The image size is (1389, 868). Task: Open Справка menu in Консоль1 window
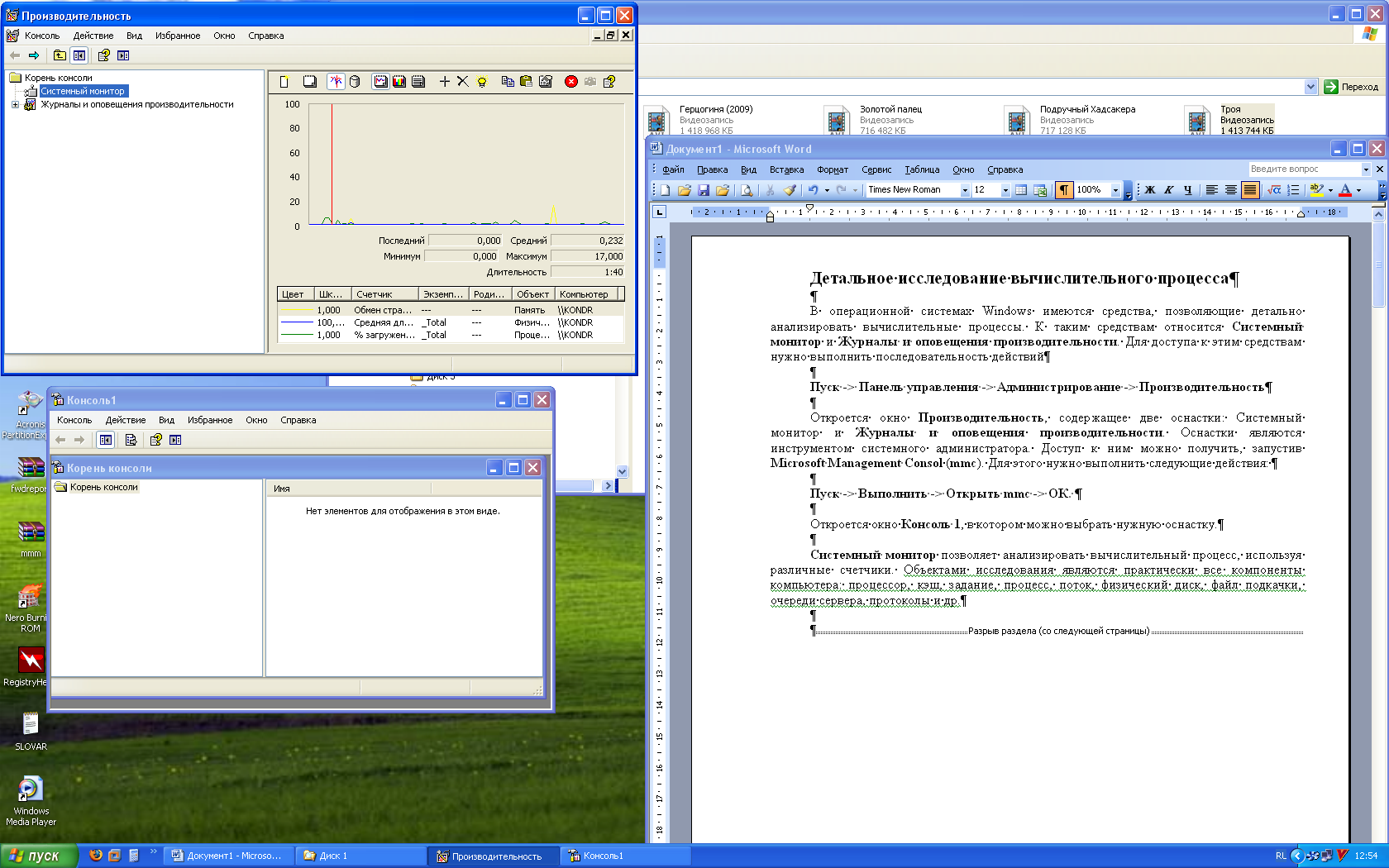point(298,420)
